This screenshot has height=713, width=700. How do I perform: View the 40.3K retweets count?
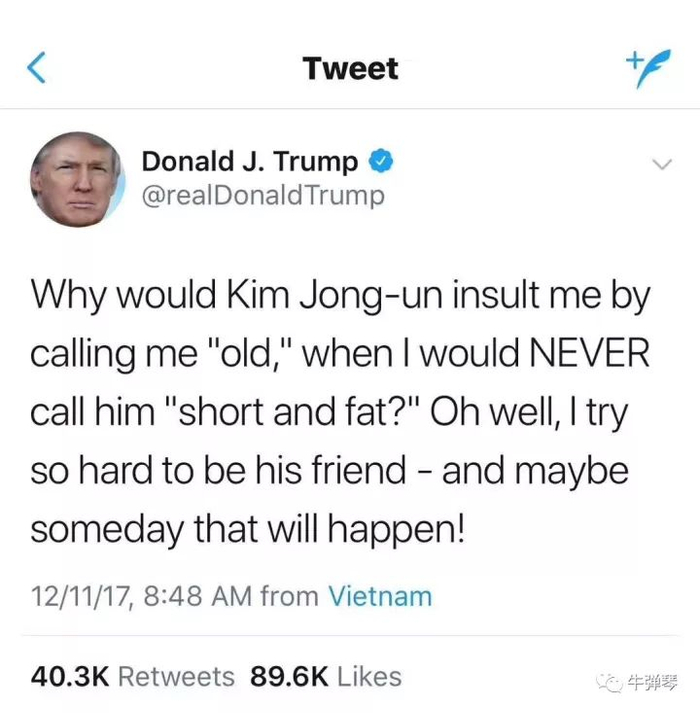[x=71, y=677]
